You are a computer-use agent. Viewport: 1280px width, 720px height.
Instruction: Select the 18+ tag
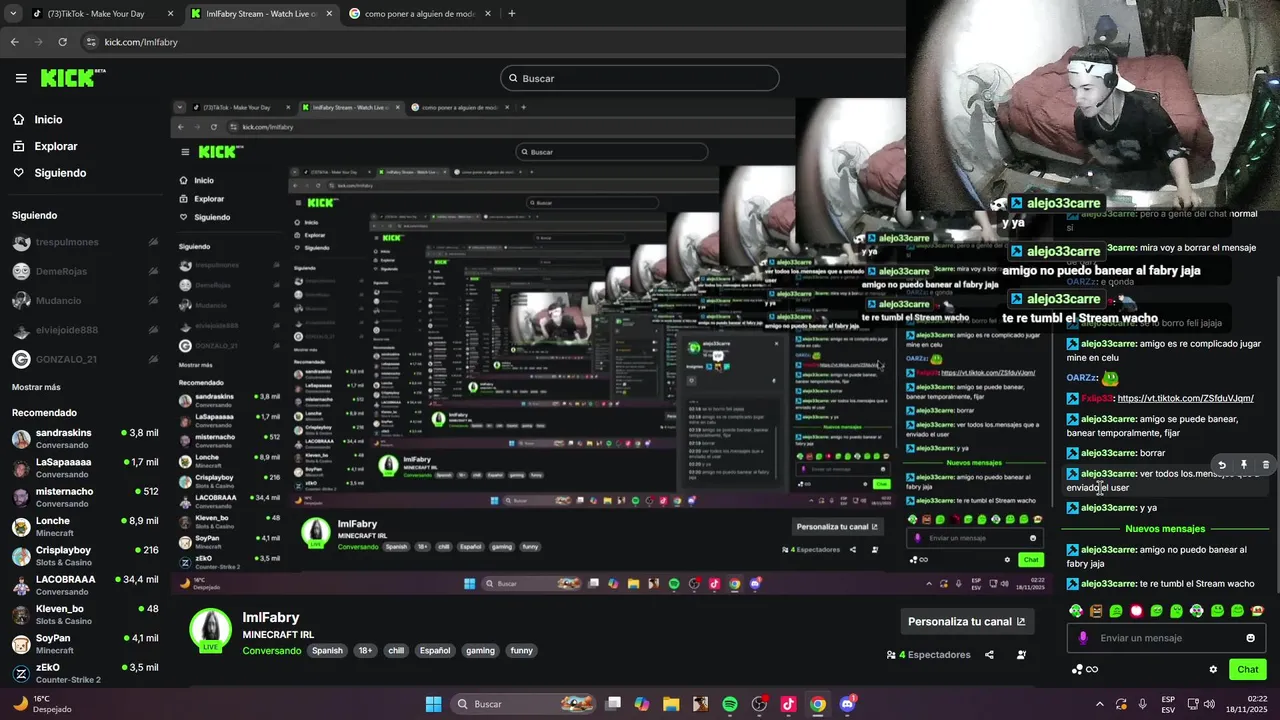365,650
